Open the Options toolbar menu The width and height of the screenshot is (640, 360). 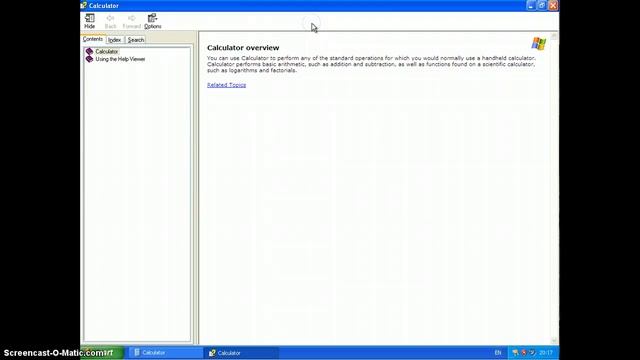point(153,21)
